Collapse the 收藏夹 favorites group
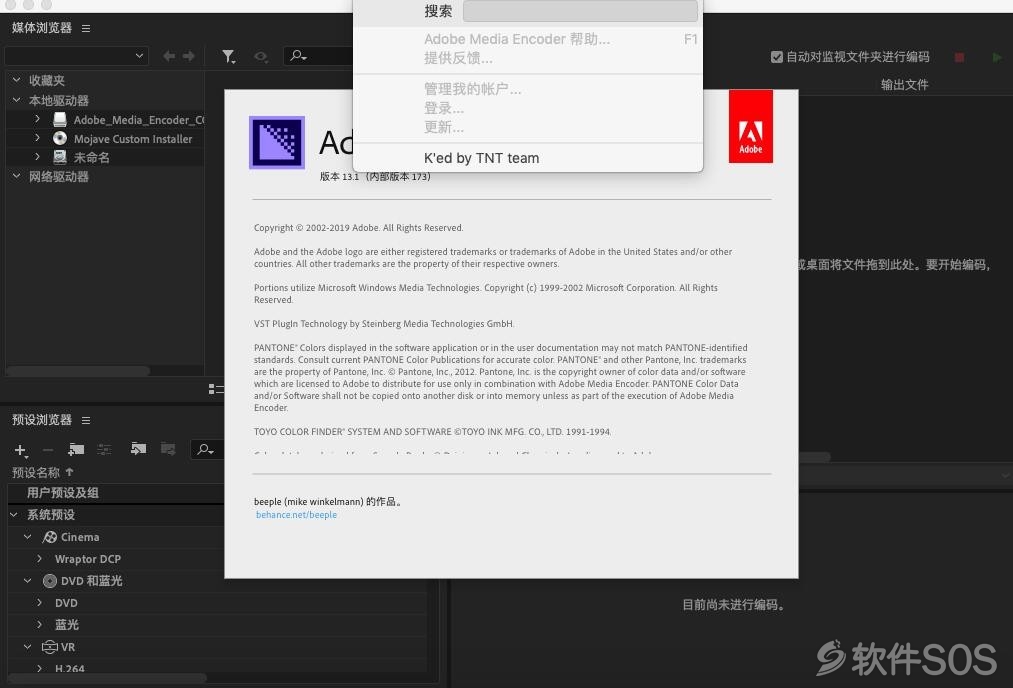 tap(16, 80)
